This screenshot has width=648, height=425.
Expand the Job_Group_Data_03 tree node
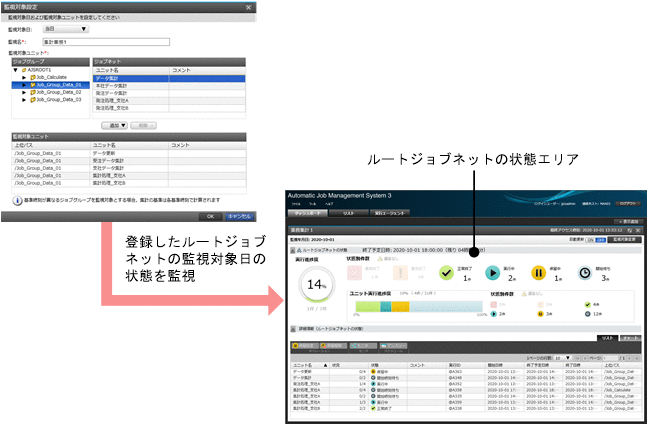[x=24, y=100]
